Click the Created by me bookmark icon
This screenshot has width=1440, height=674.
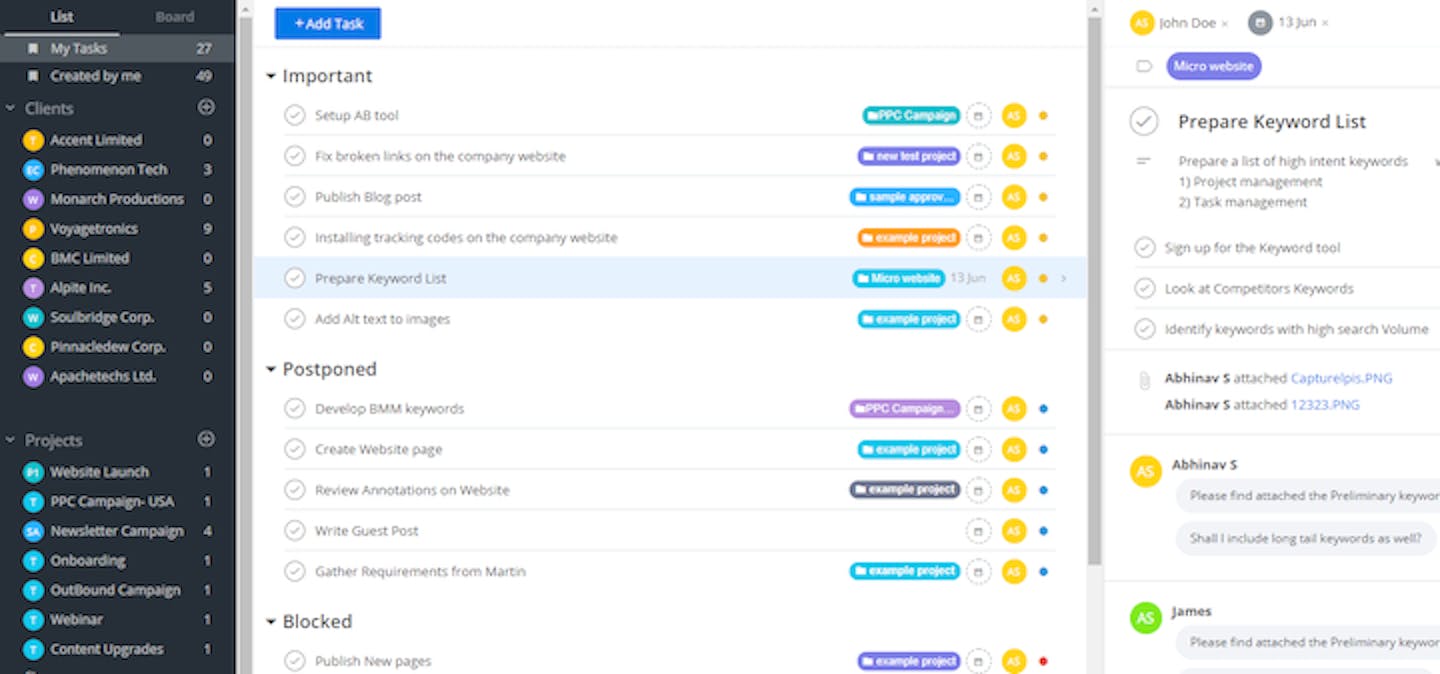pyautogui.click(x=33, y=76)
